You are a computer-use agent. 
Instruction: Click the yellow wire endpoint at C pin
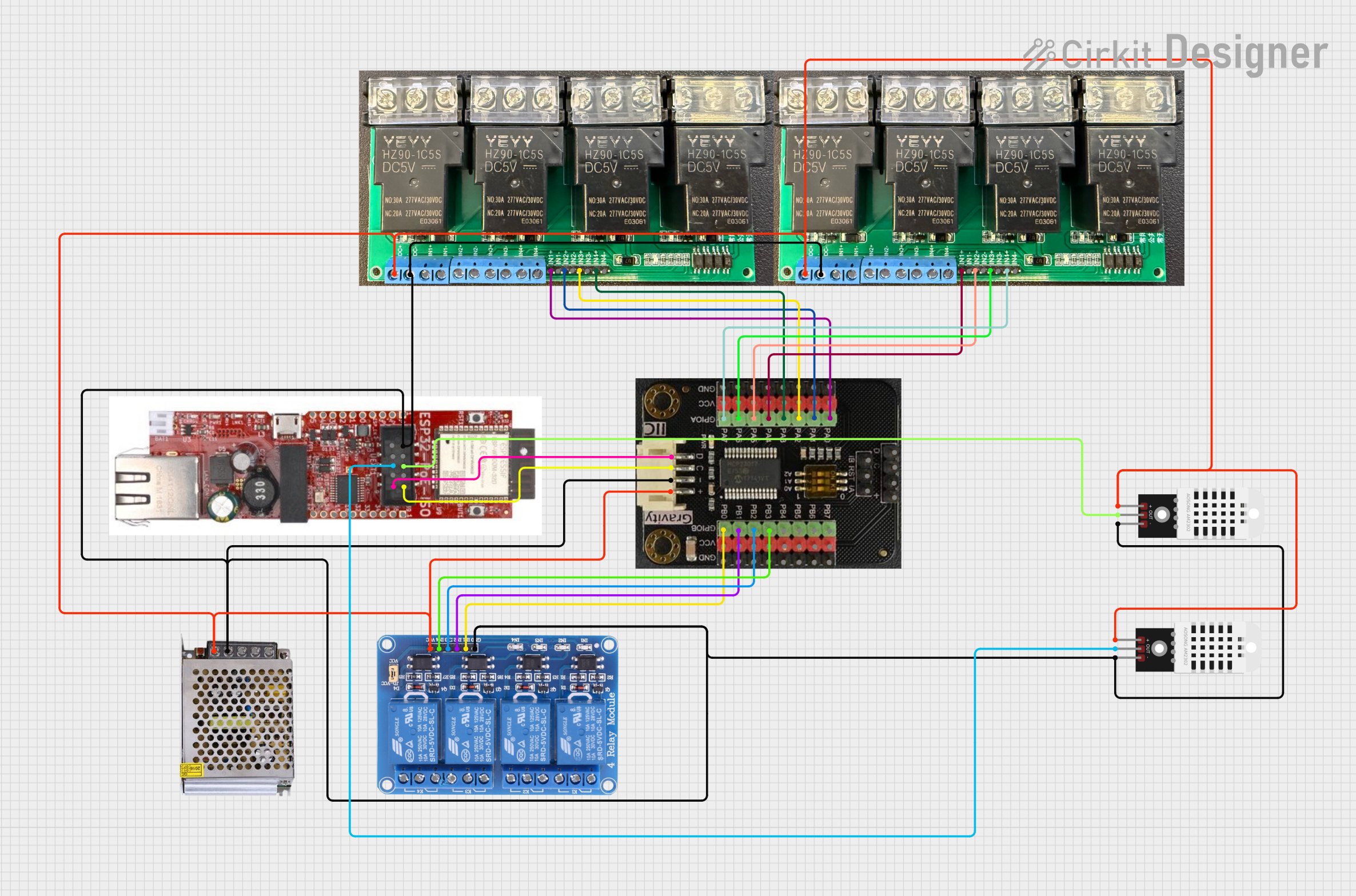click(x=672, y=468)
